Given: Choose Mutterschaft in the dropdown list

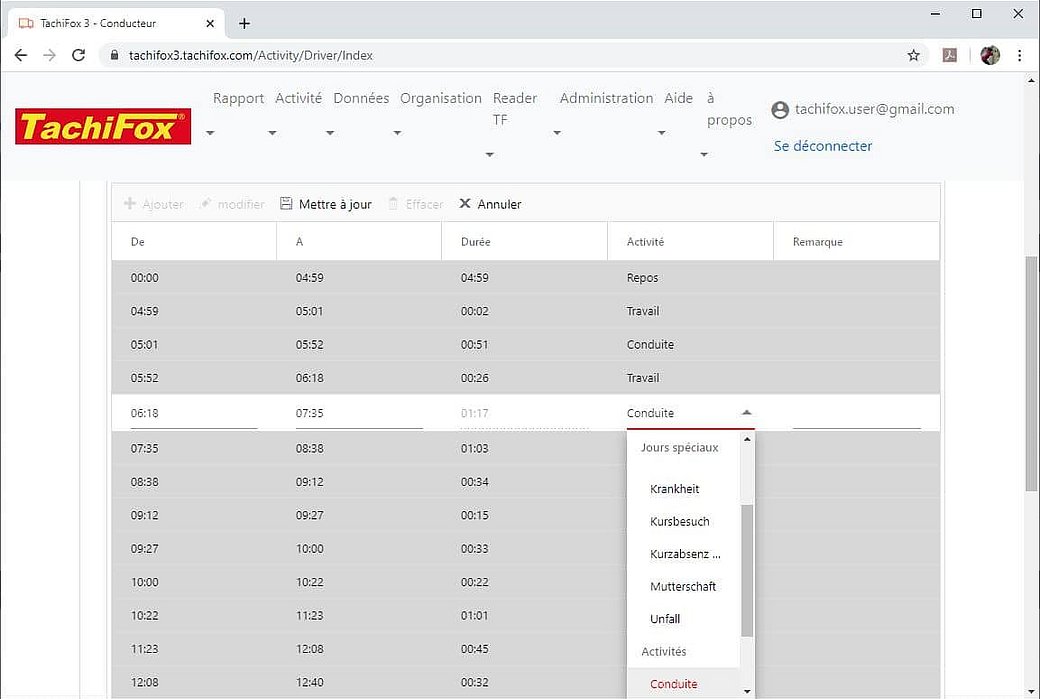Looking at the screenshot, I should click(x=683, y=586).
